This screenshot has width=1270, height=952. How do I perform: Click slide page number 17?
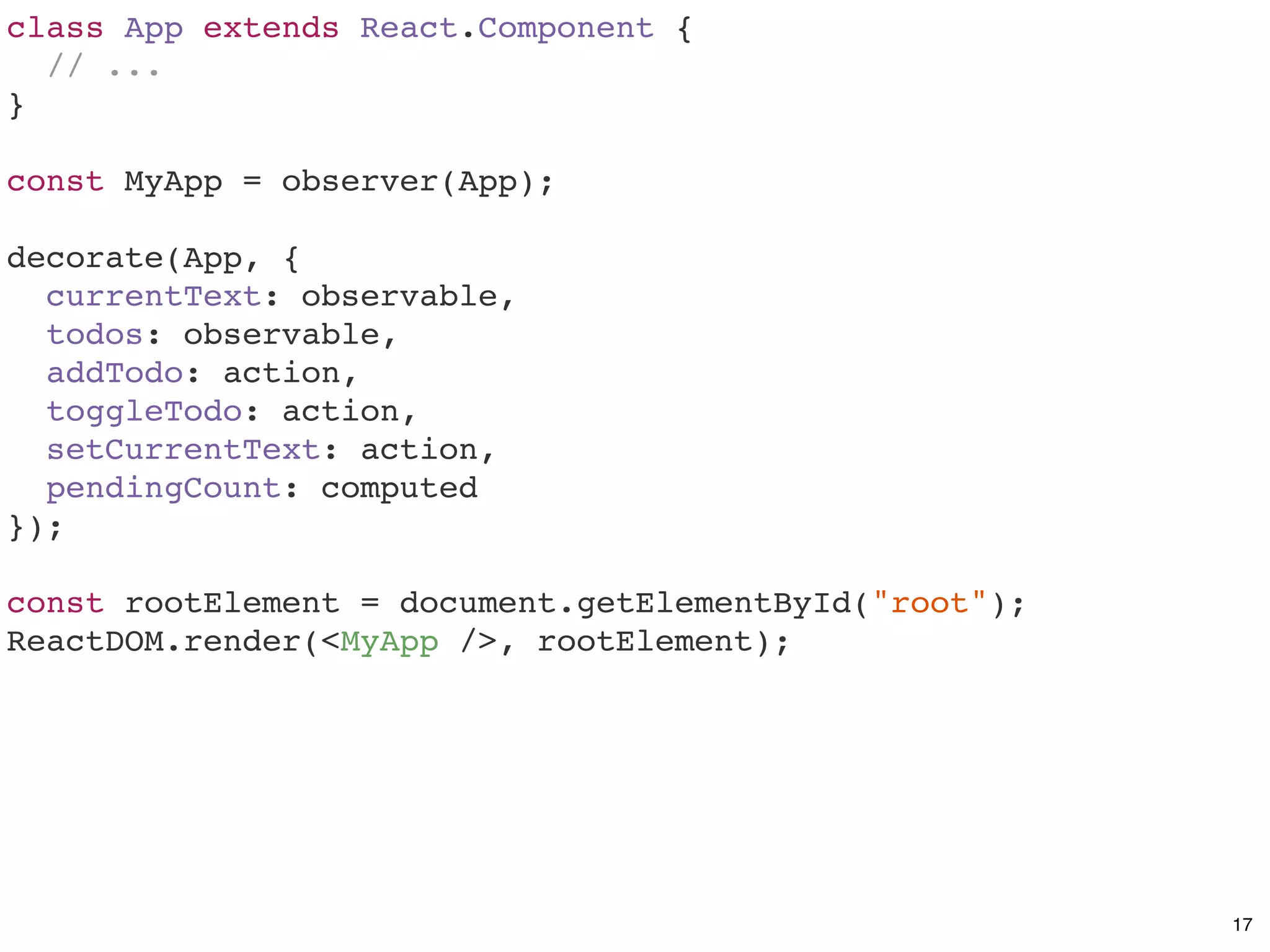(1243, 925)
